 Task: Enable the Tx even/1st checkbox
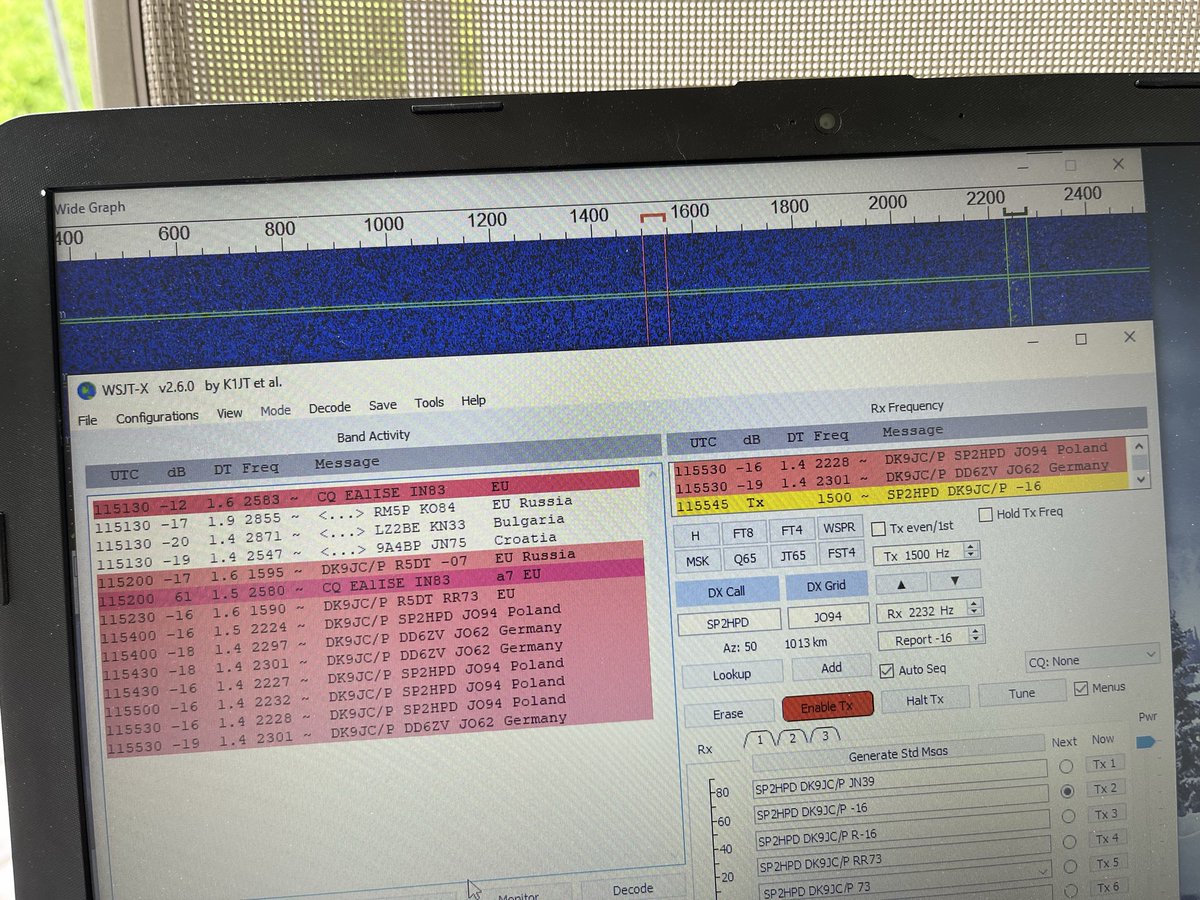point(879,528)
